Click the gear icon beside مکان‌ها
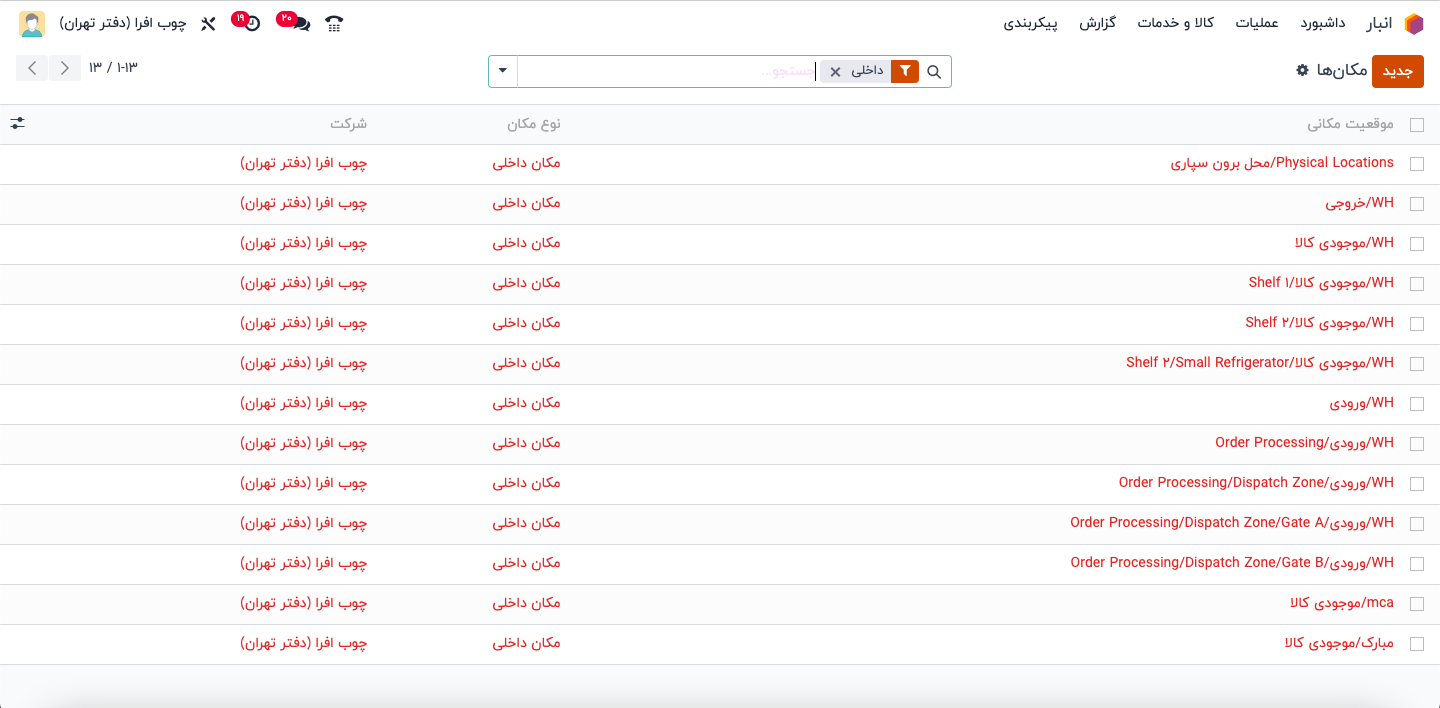Screen dimensions: 1440x708 [x=1302, y=70]
